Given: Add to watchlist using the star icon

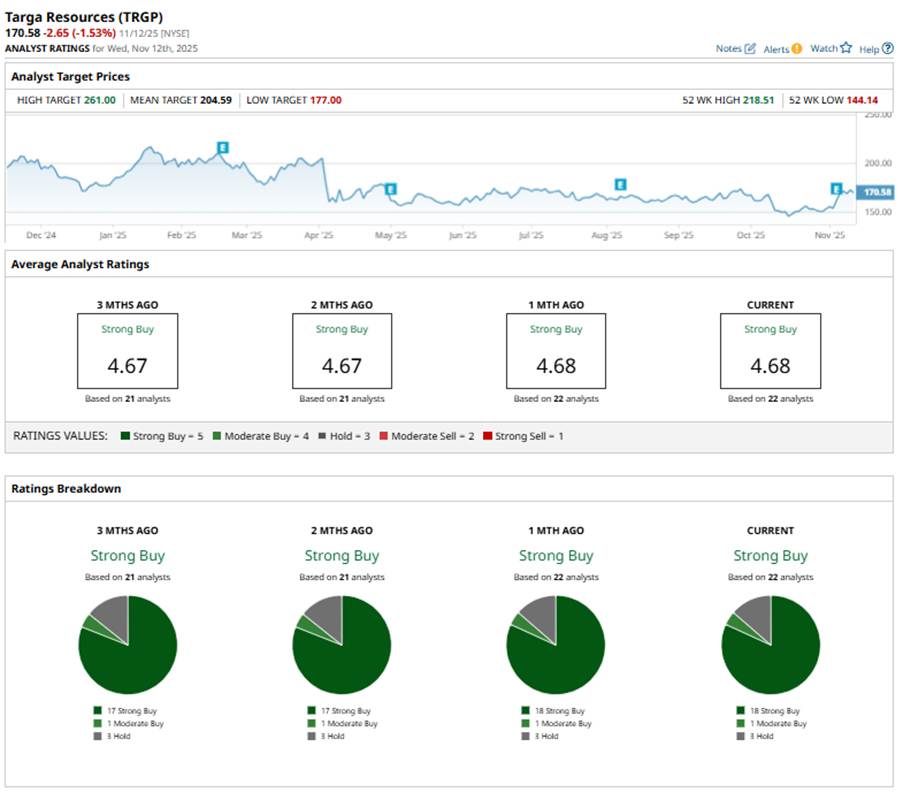Looking at the screenshot, I should click(846, 47).
